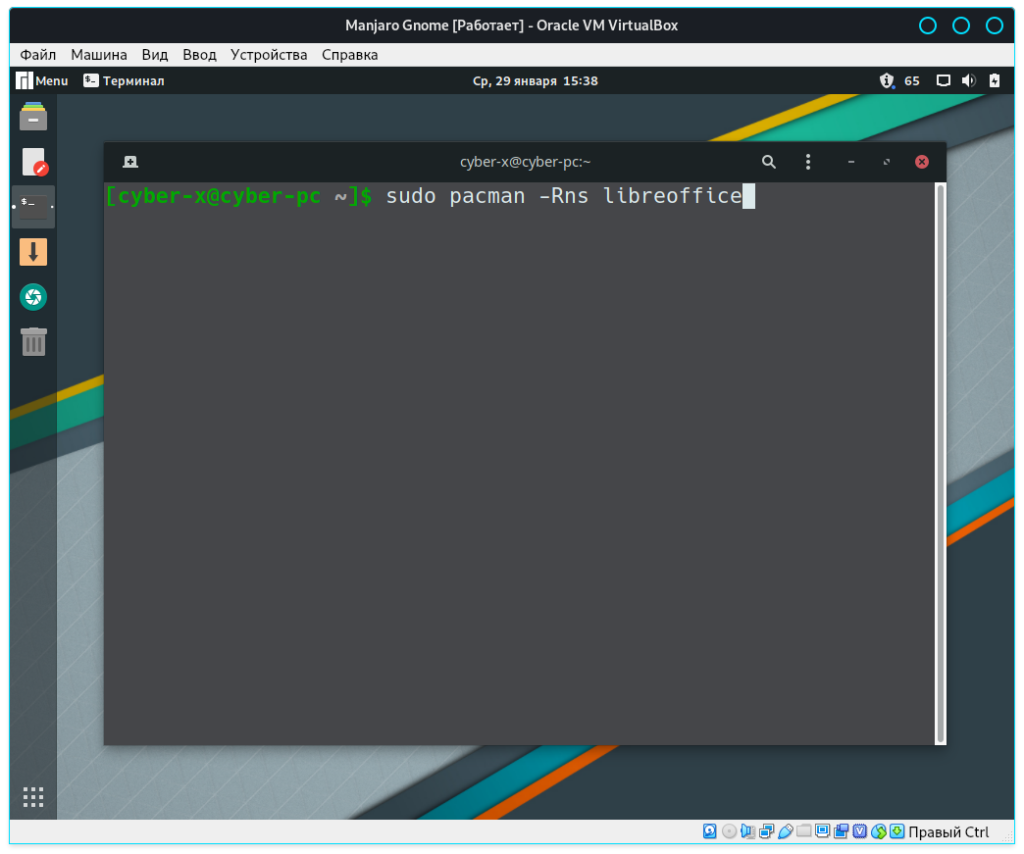Click the Правый Ctrl host key label
Image resolution: width=1024 pixels, height=854 pixels.
948,832
